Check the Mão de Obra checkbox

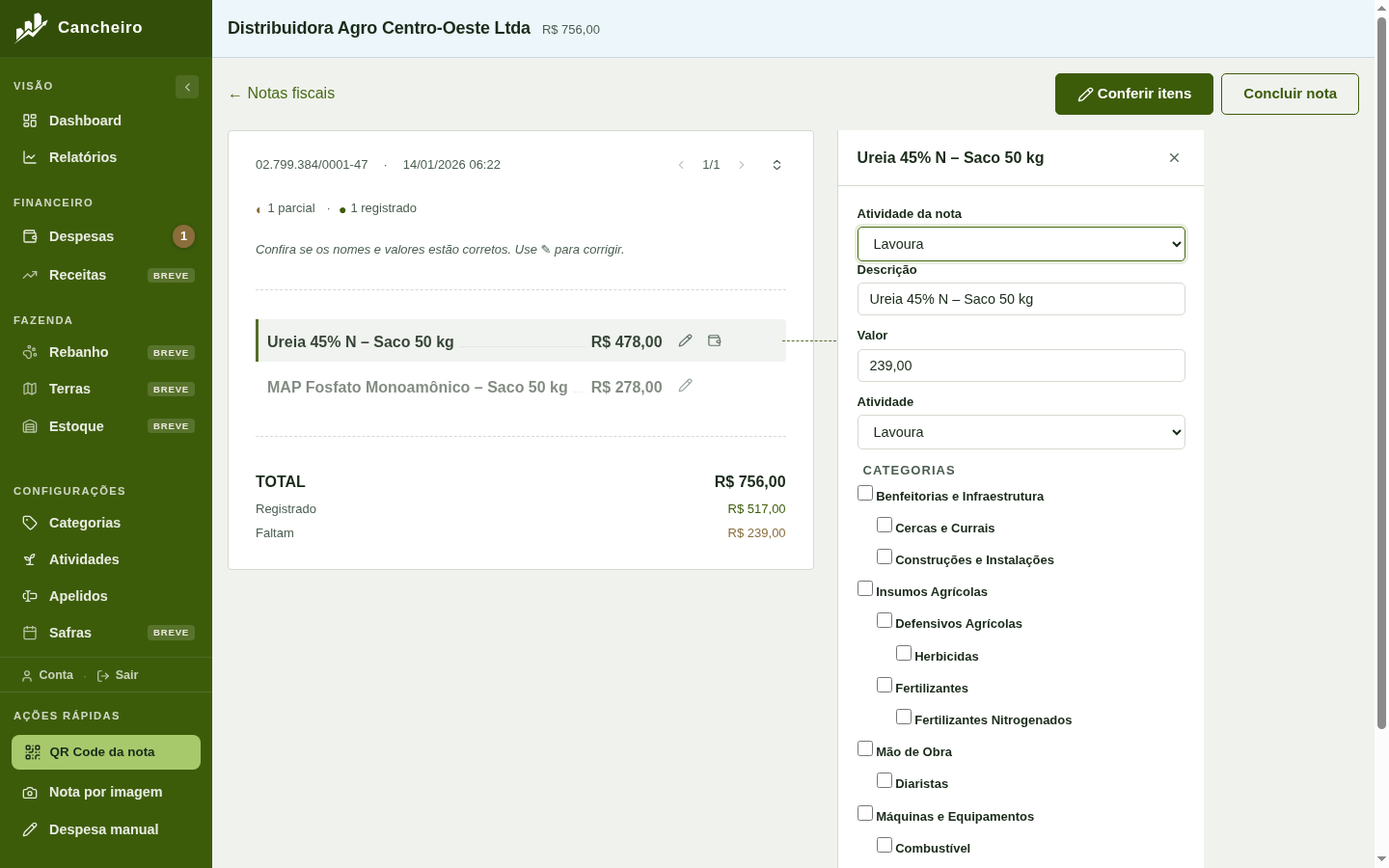[865, 748]
